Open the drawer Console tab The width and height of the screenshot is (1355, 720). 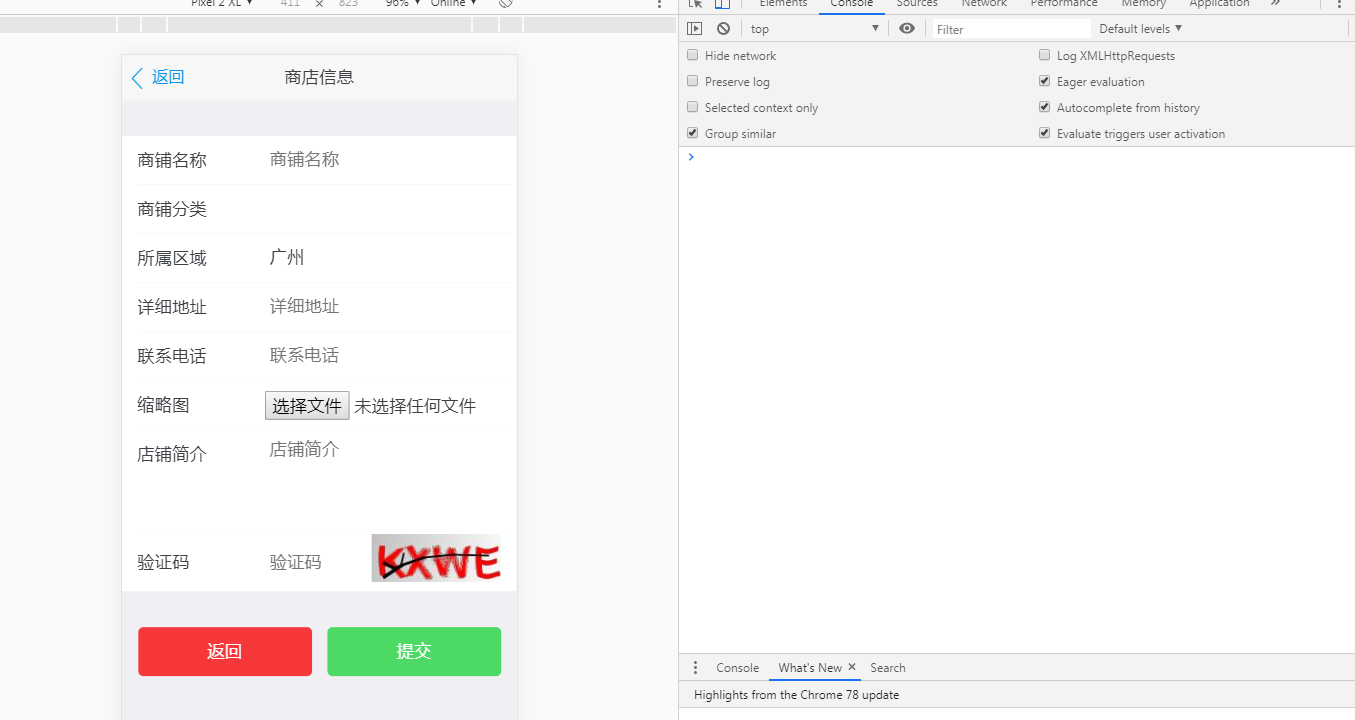737,667
